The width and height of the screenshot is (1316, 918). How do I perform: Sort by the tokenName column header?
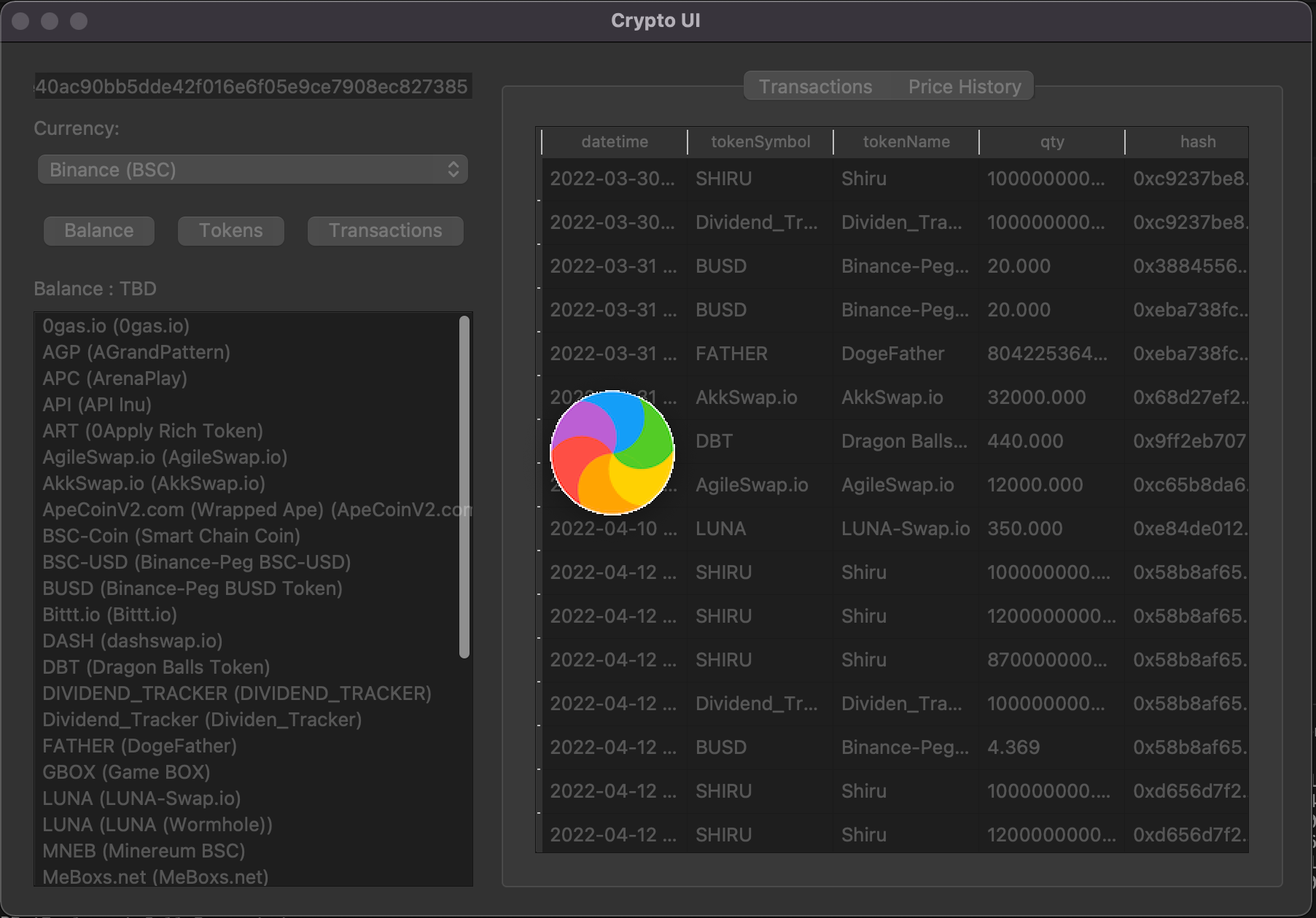[x=906, y=141]
